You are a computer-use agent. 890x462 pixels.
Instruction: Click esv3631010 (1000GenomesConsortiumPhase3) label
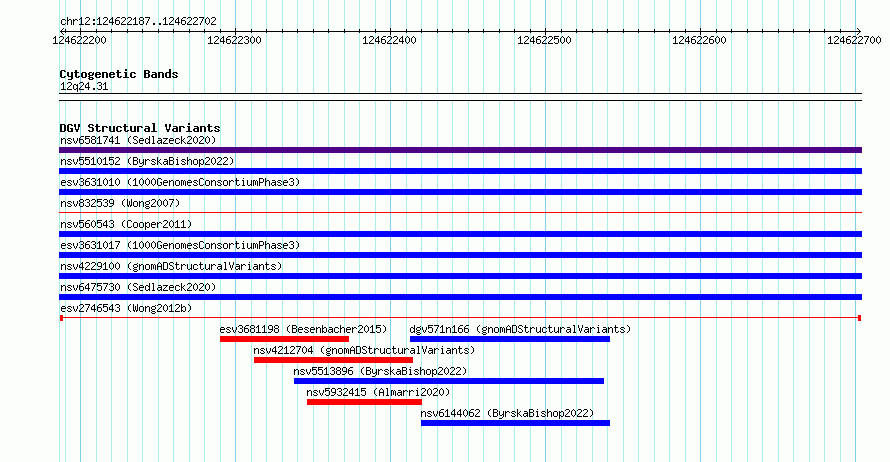coord(180,182)
